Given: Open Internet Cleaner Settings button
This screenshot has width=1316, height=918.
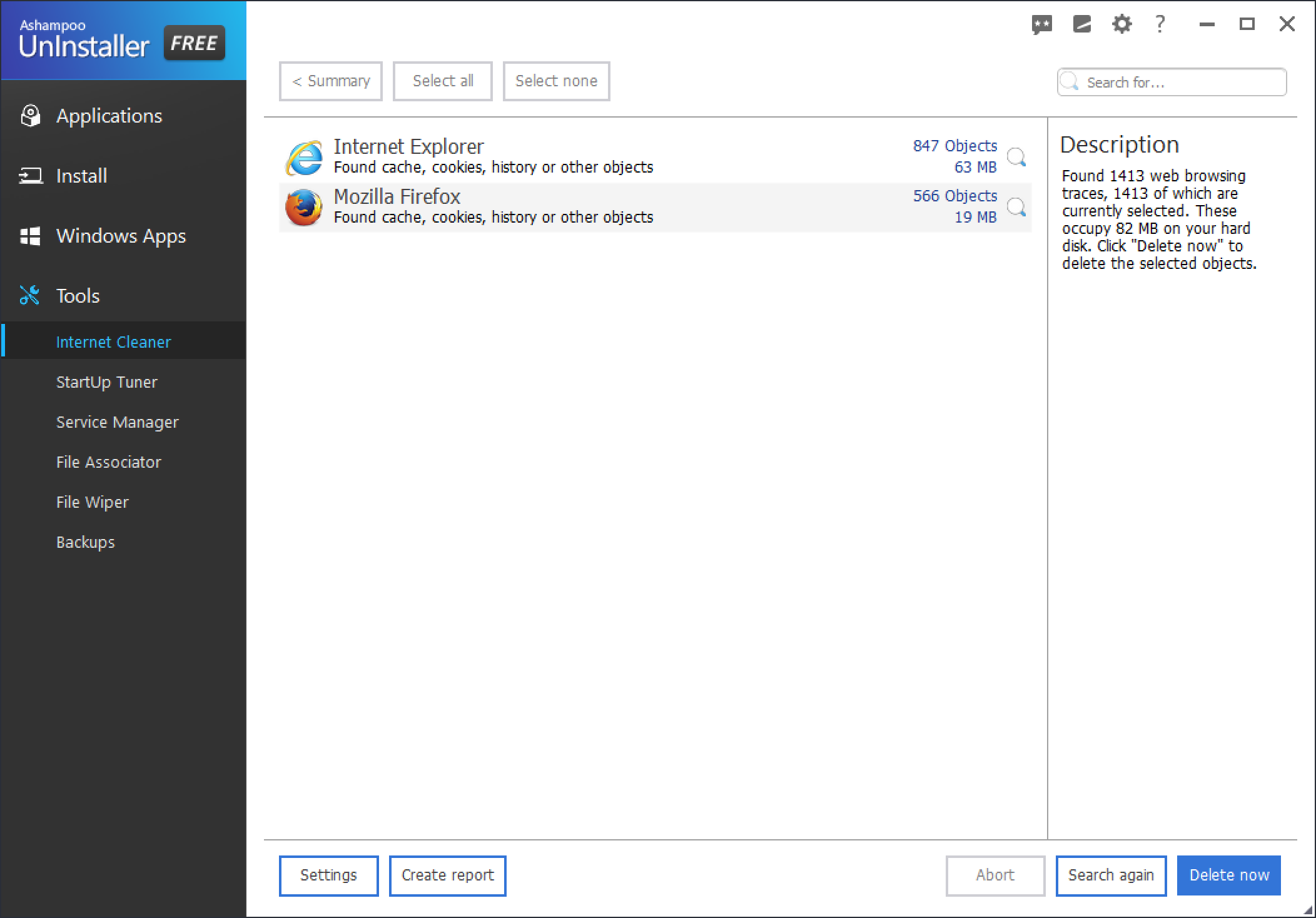Looking at the screenshot, I should [329, 875].
